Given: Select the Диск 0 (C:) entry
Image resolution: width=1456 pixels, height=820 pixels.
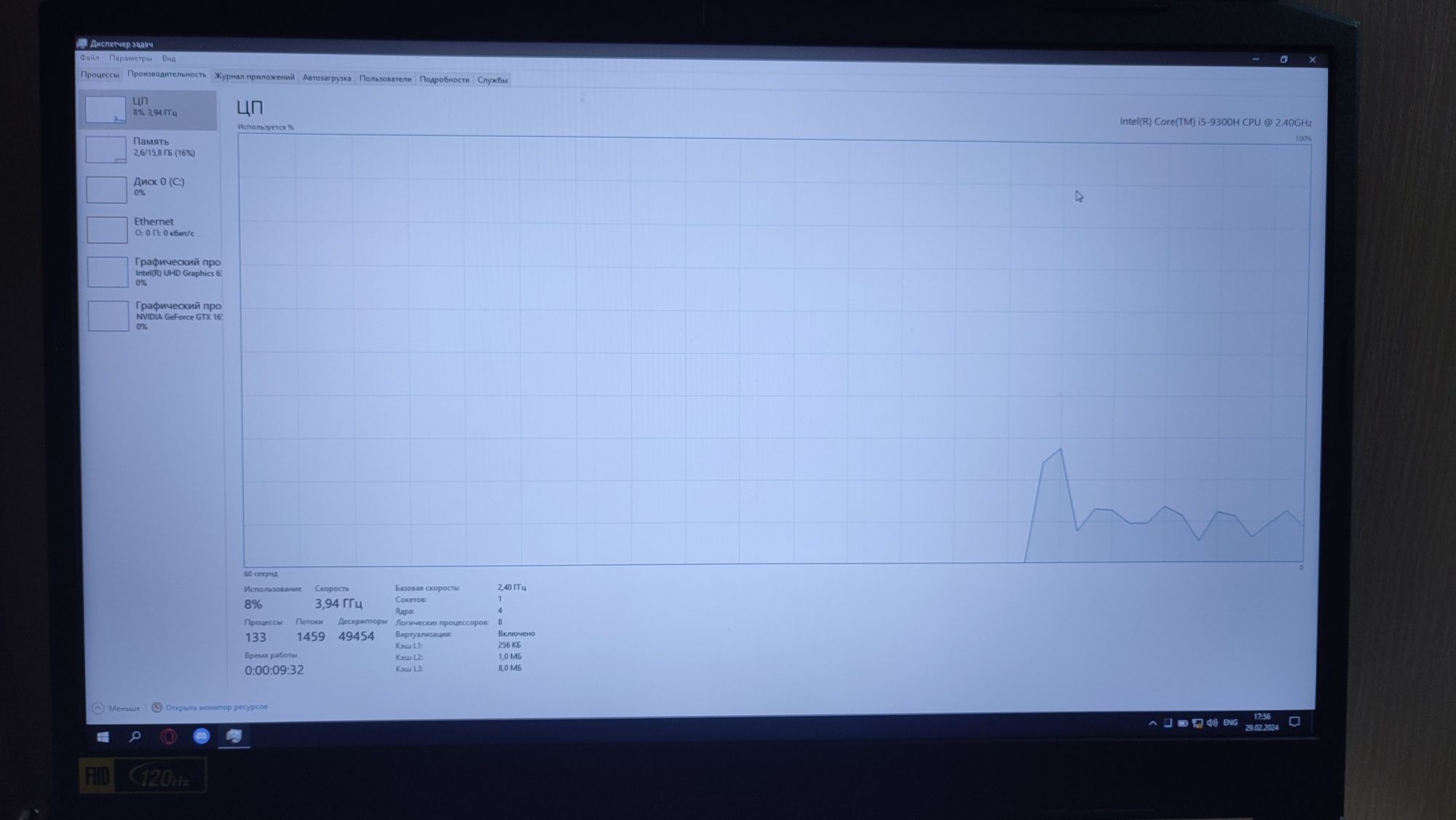Looking at the screenshot, I should click(149, 188).
